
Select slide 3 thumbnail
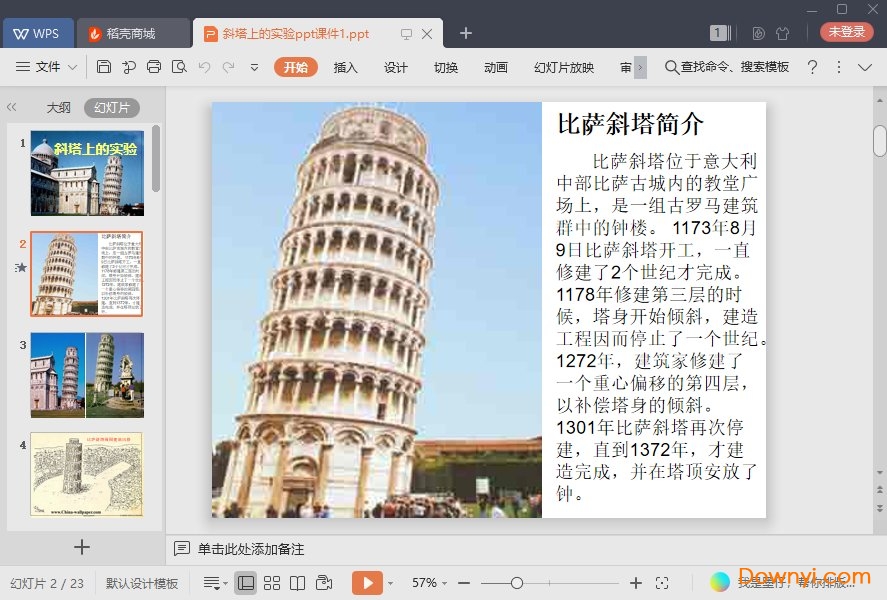pyautogui.click(x=87, y=375)
